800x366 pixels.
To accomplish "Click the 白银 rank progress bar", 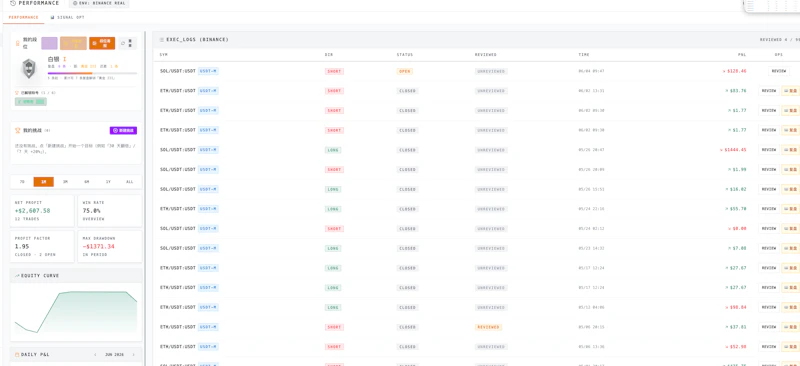I will [92, 73].
